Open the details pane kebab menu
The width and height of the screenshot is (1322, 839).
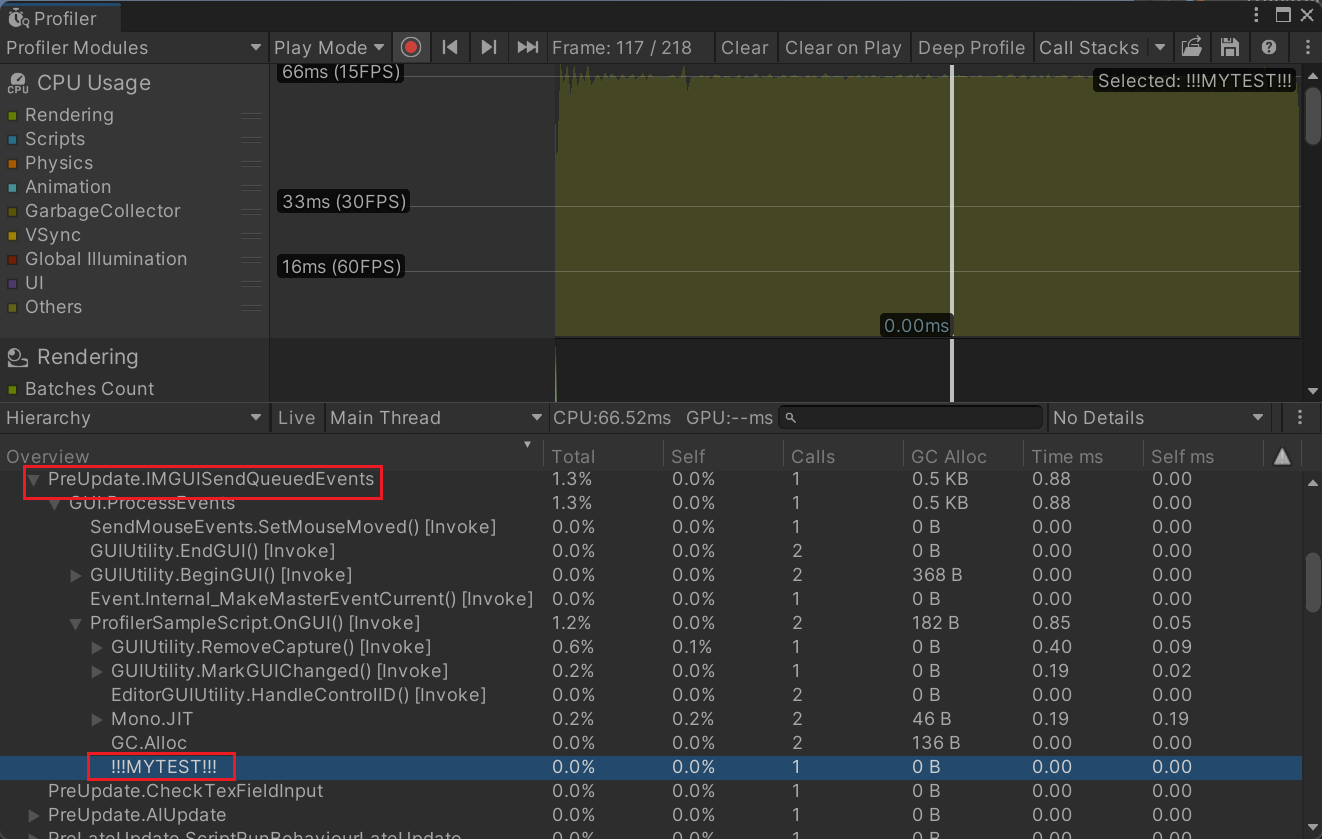coord(1300,418)
